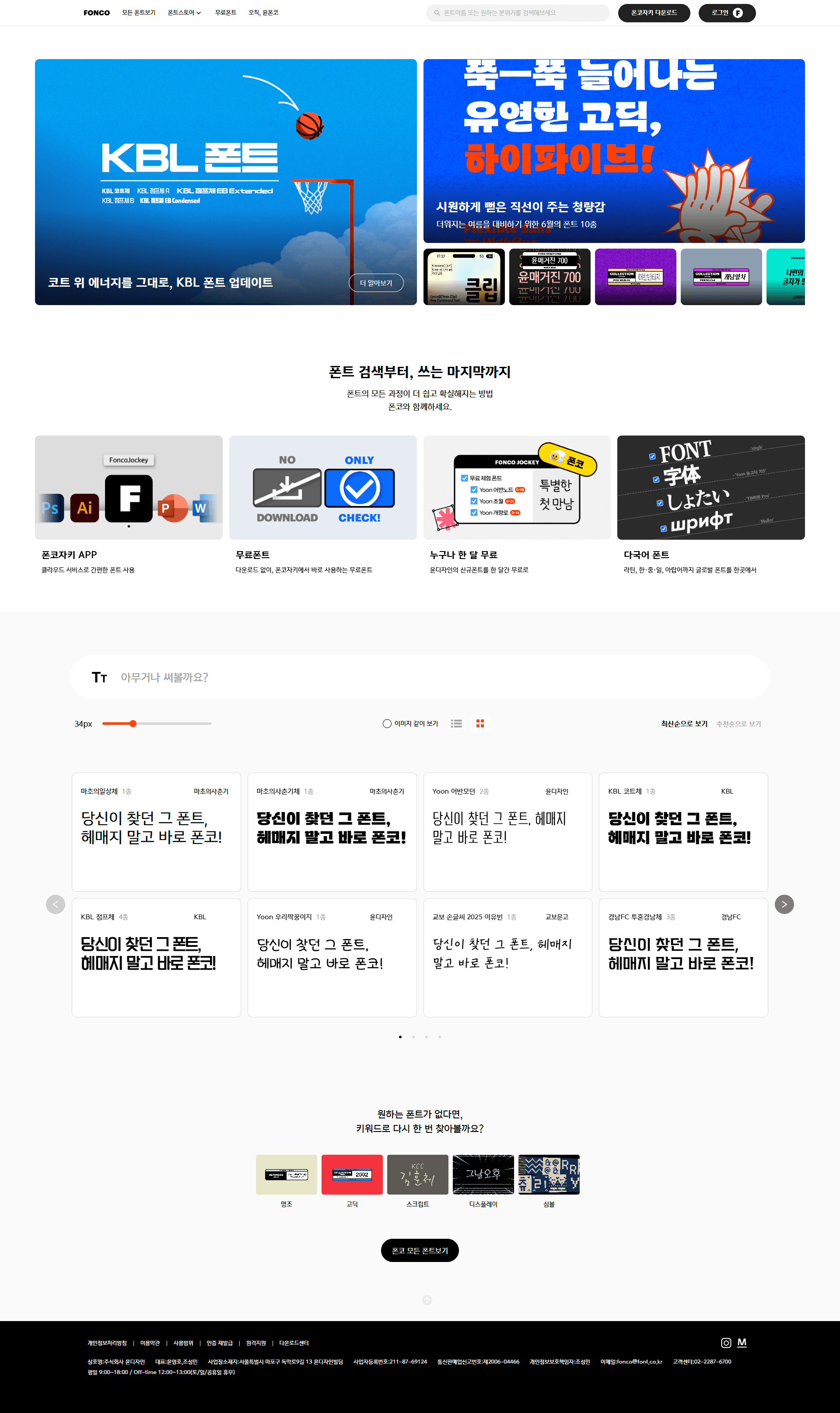The height and width of the screenshot is (1413, 840).
Task: Open 이용약관 footer link
Action: 150,1343
